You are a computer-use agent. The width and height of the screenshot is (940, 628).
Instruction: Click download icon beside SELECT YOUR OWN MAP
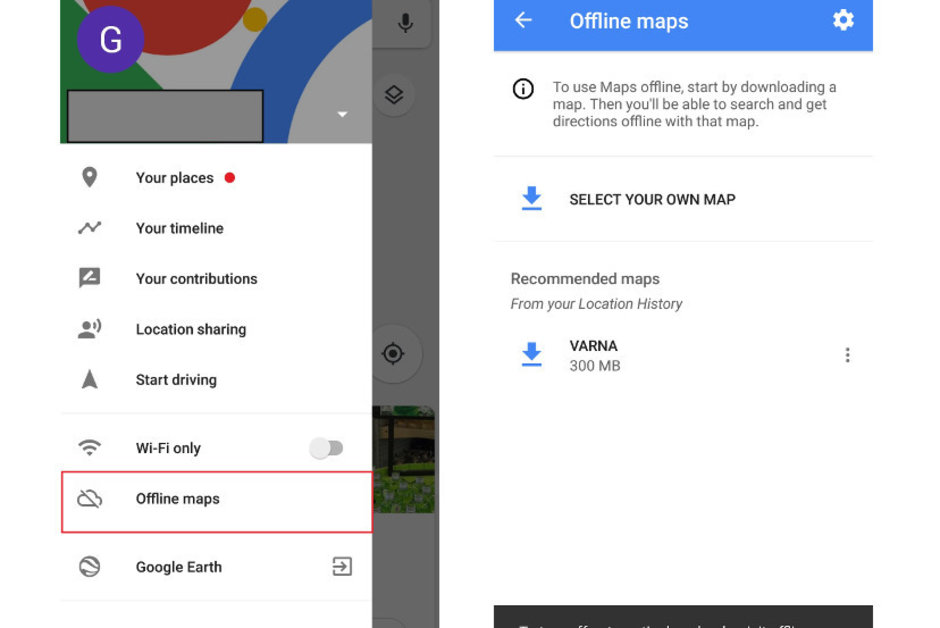tap(531, 198)
